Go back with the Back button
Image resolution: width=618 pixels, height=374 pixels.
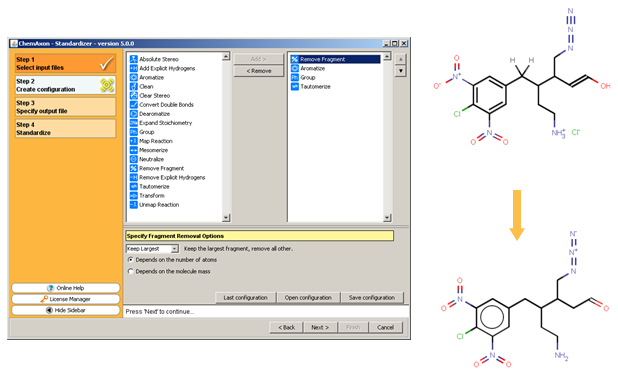point(287,327)
